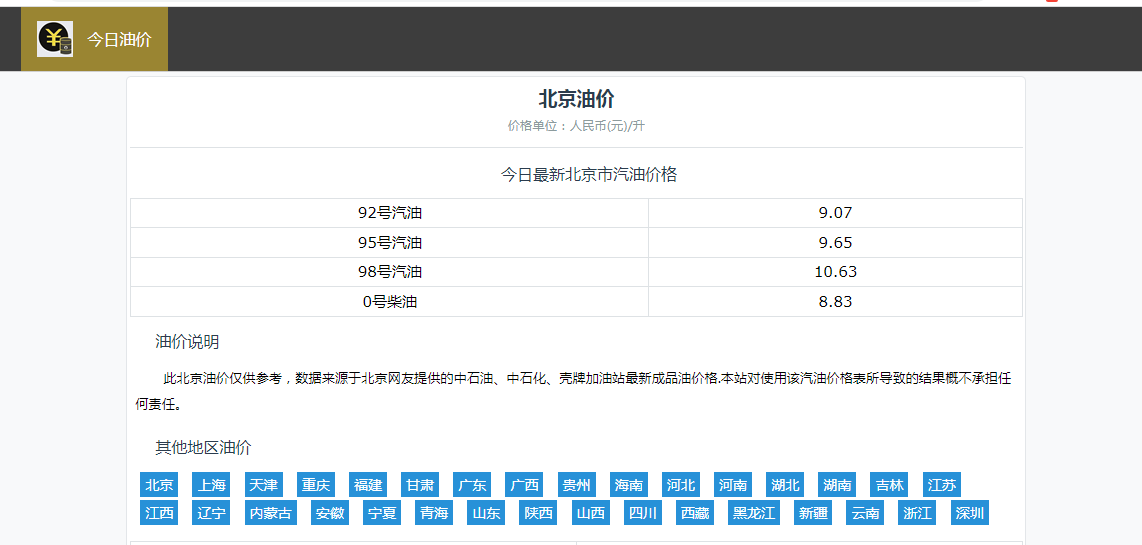Go to 新疆 oil price page
The width and height of the screenshot is (1142, 545).
[x=812, y=513]
